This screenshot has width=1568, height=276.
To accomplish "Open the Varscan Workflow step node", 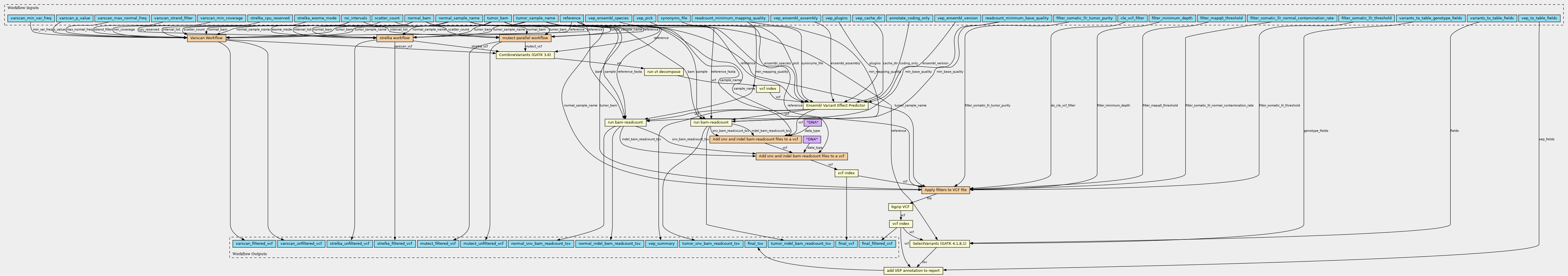I will pos(206,38).
